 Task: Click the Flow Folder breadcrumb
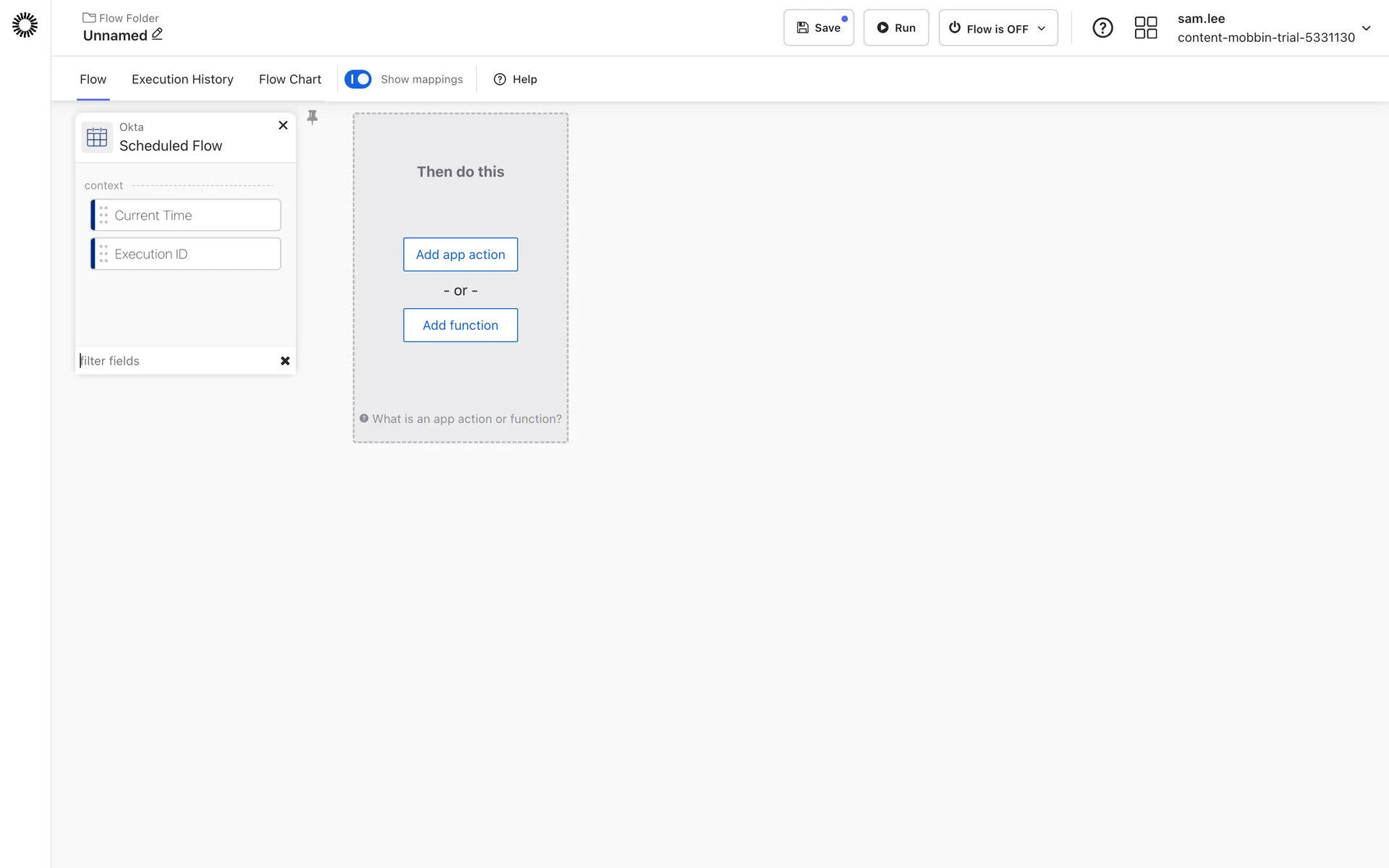click(122, 18)
